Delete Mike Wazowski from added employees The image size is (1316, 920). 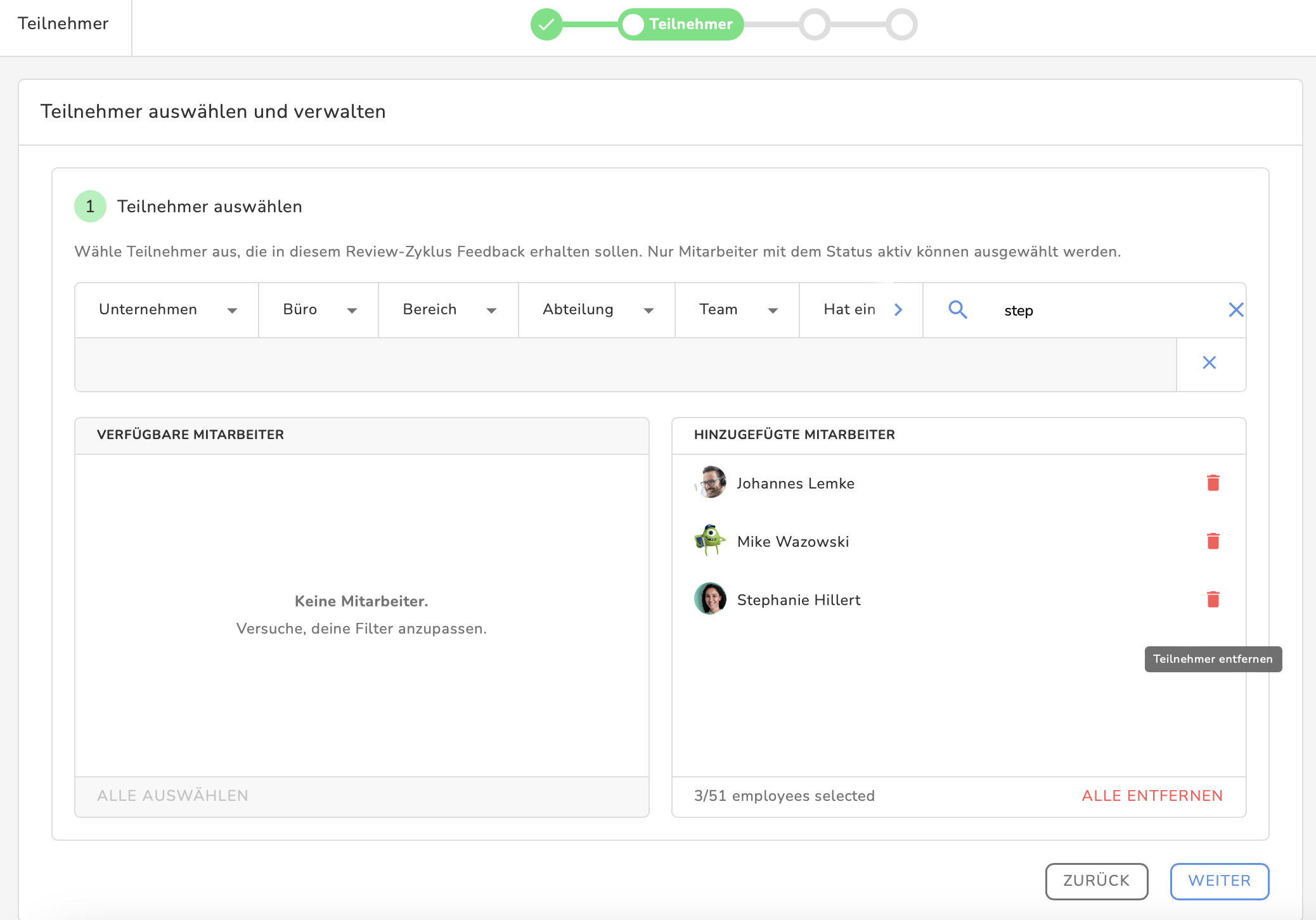[1213, 541]
